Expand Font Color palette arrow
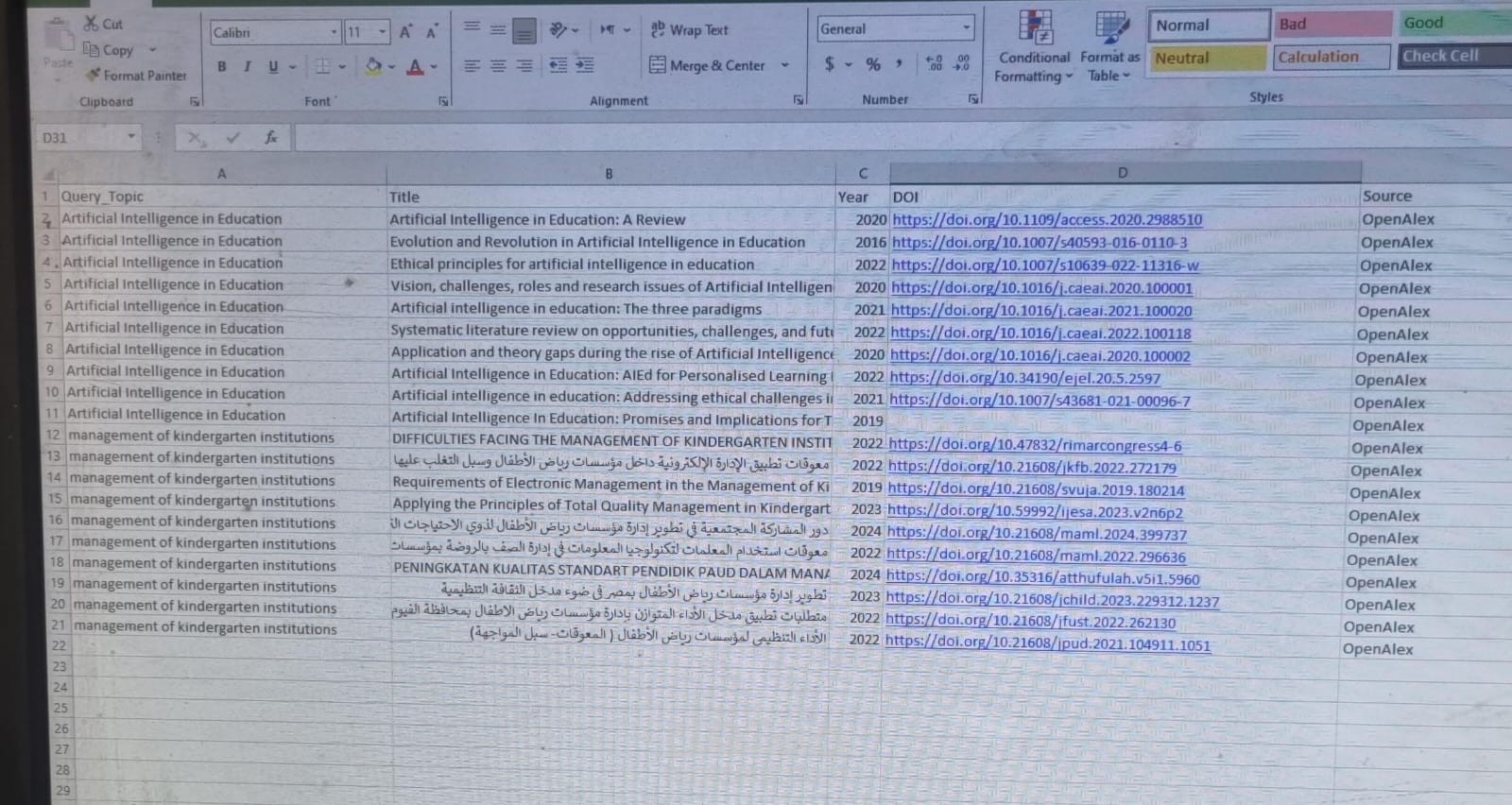Viewport: 1512px width, 805px height. coord(434,66)
